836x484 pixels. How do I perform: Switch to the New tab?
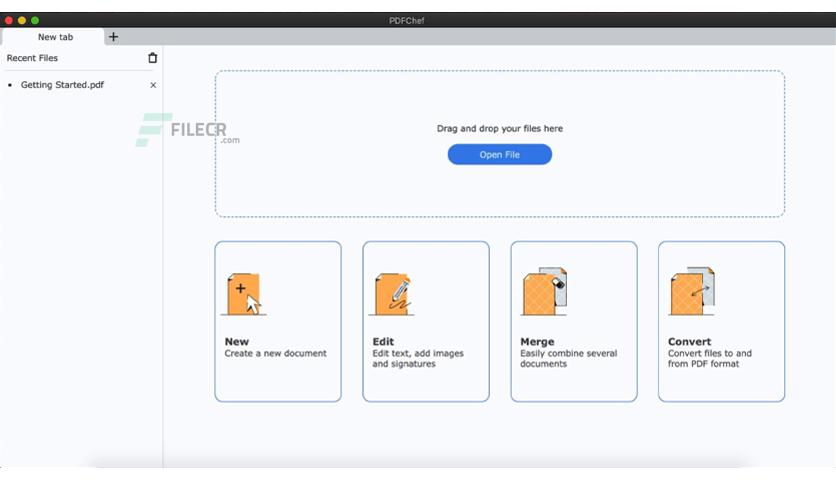pos(55,37)
